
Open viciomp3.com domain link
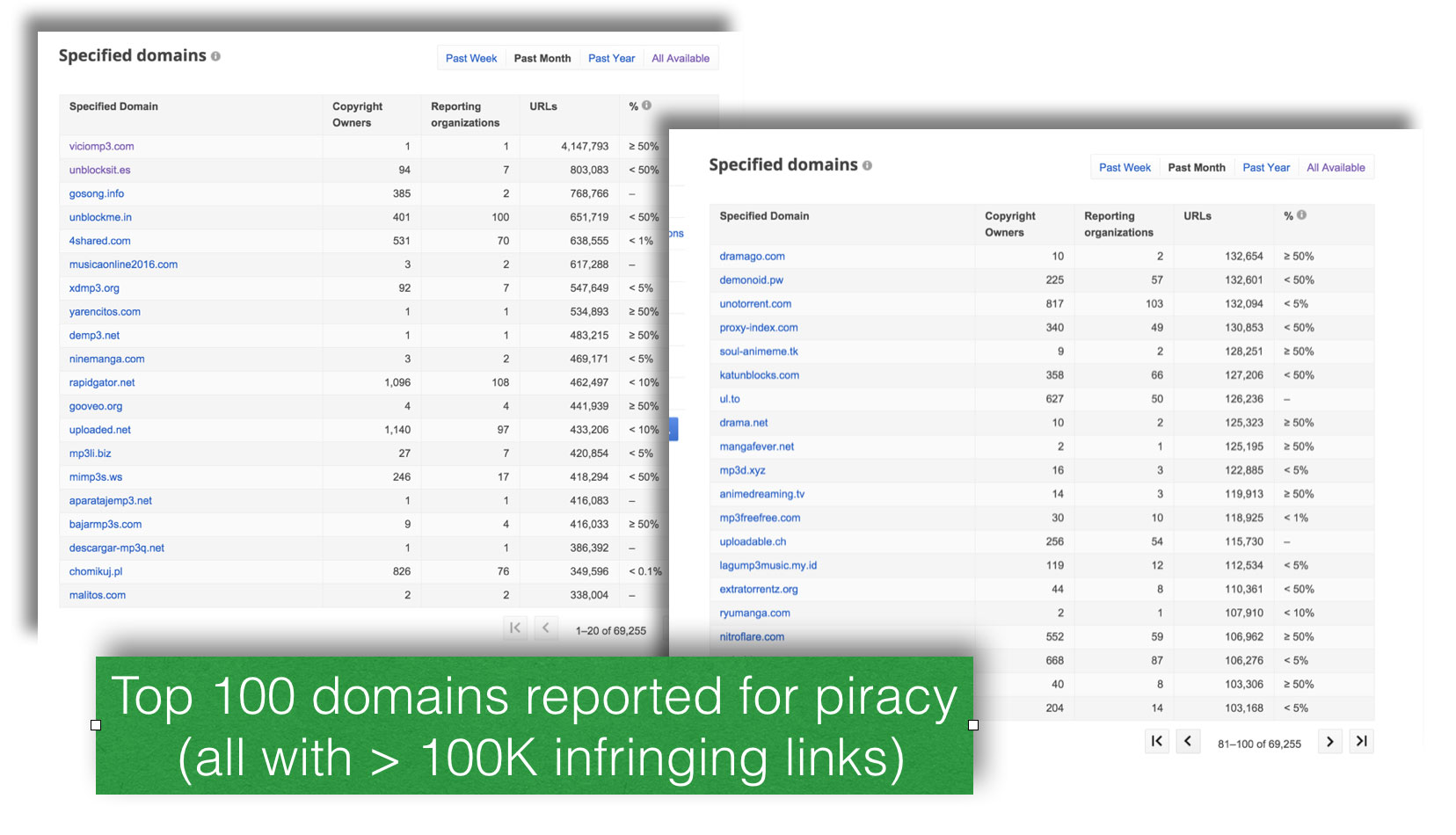(102, 147)
